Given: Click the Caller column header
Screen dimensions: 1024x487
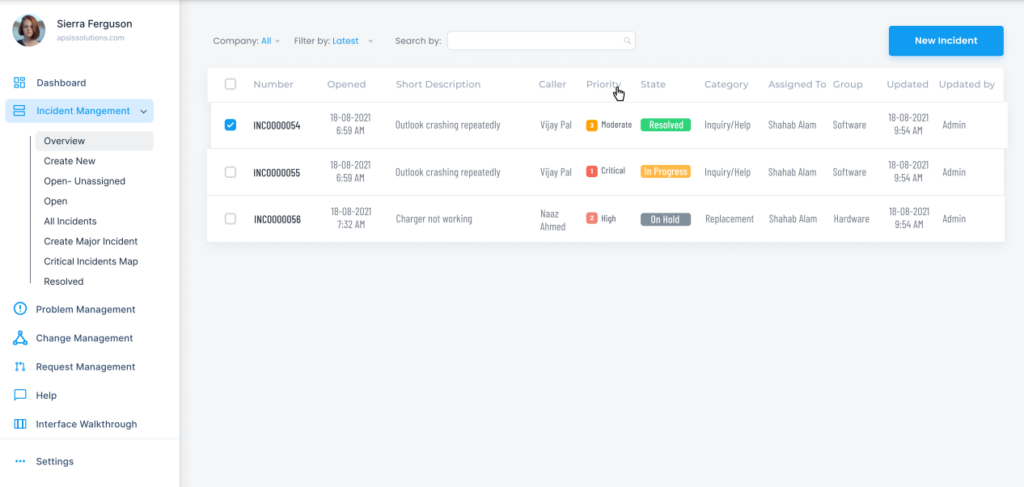Looking at the screenshot, I should pos(552,84).
